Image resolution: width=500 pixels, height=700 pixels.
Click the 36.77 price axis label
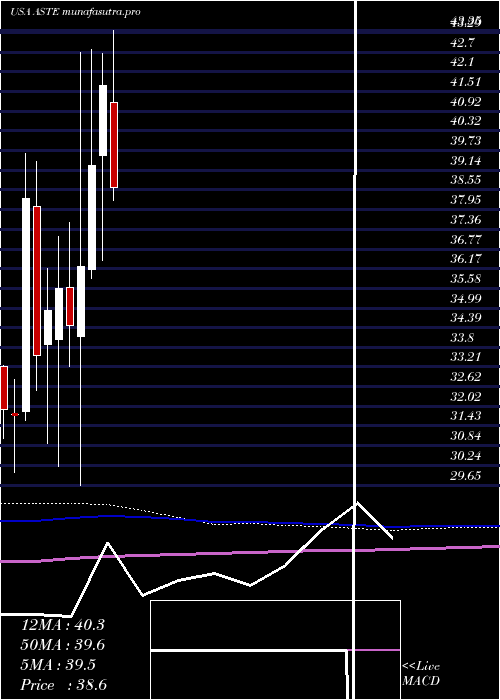[466, 239]
